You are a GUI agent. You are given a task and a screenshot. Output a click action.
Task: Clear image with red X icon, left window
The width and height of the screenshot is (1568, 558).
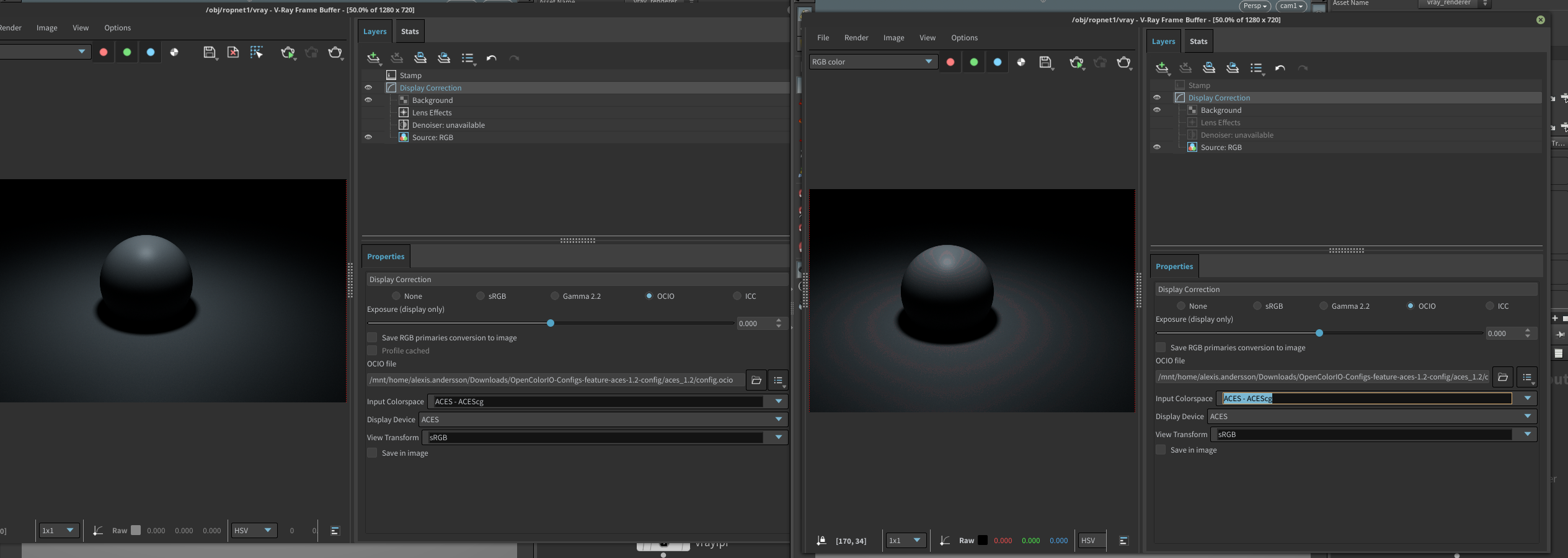pyautogui.click(x=233, y=53)
